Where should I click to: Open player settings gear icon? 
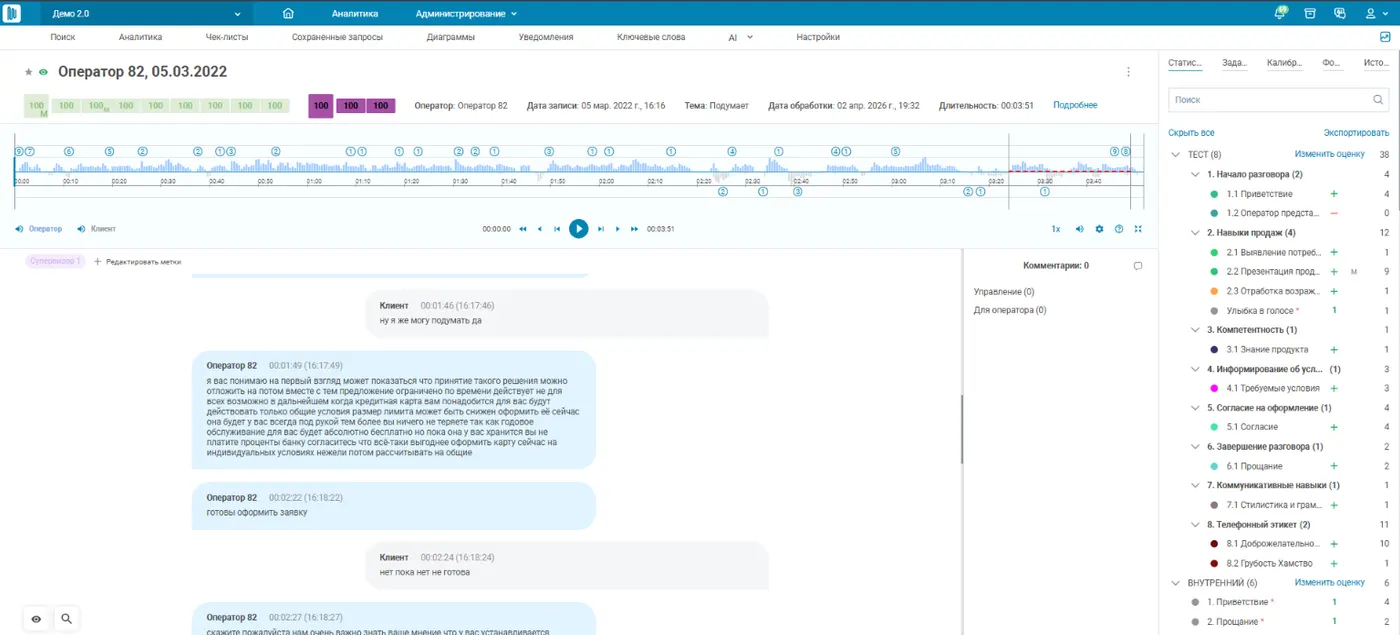coord(1099,229)
